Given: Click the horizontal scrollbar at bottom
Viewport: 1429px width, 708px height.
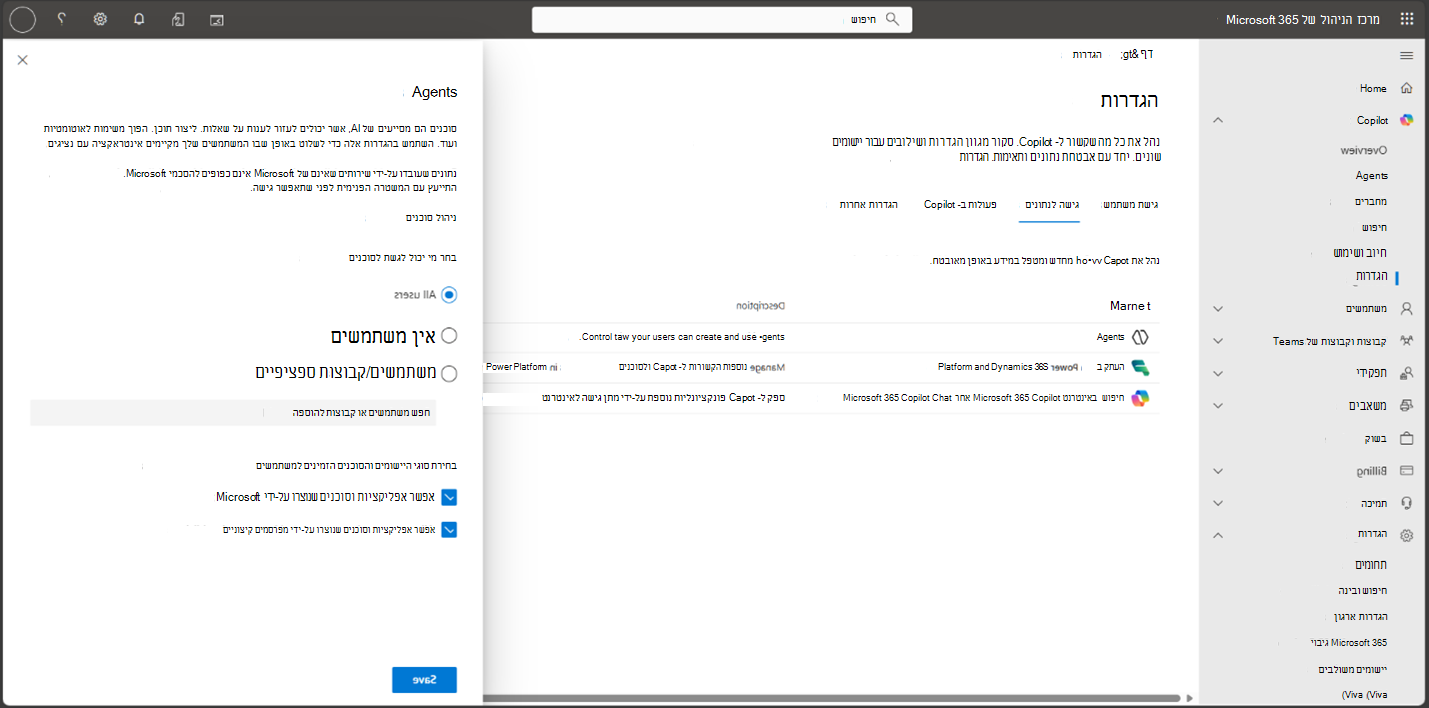Looking at the screenshot, I should click(x=833, y=698).
